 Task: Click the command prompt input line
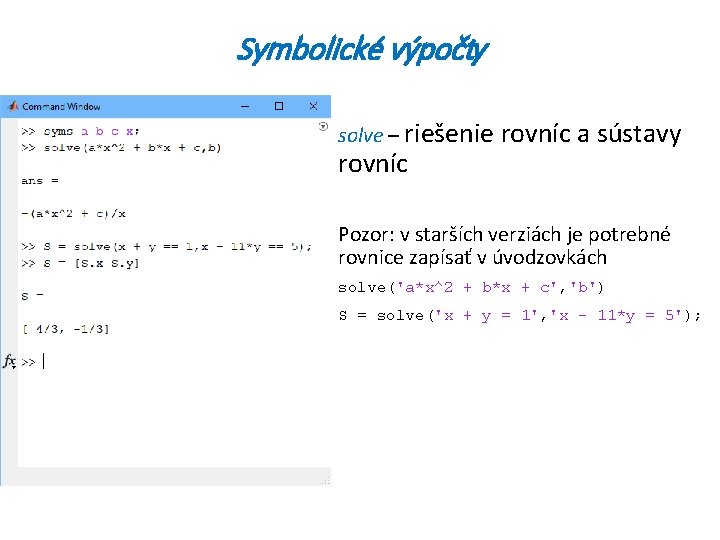pos(174,362)
